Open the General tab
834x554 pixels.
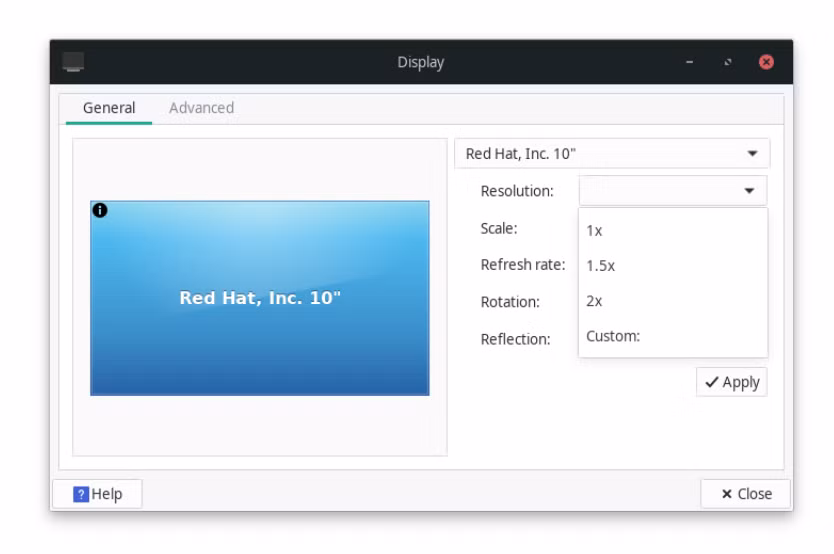(109, 108)
